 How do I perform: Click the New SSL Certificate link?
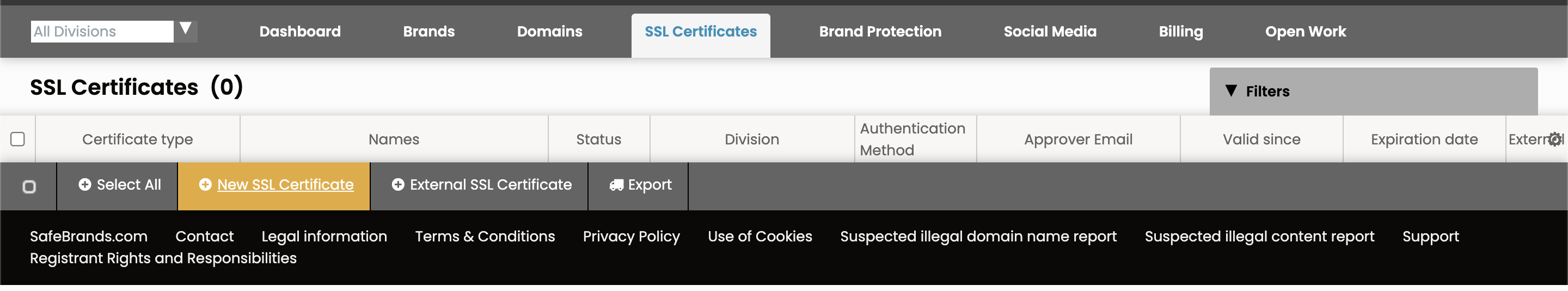click(x=285, y=184)
